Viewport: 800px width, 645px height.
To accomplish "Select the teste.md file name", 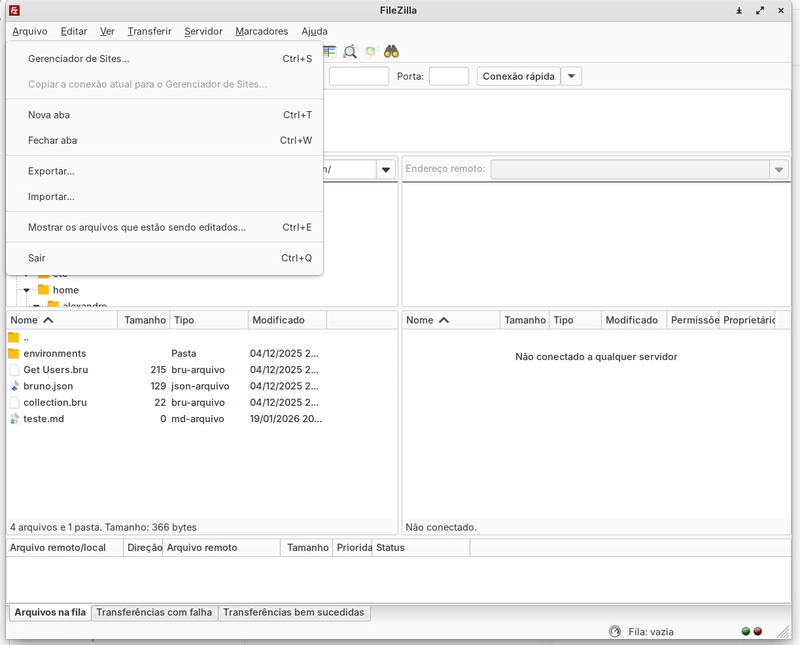I will tap(44, 418).
